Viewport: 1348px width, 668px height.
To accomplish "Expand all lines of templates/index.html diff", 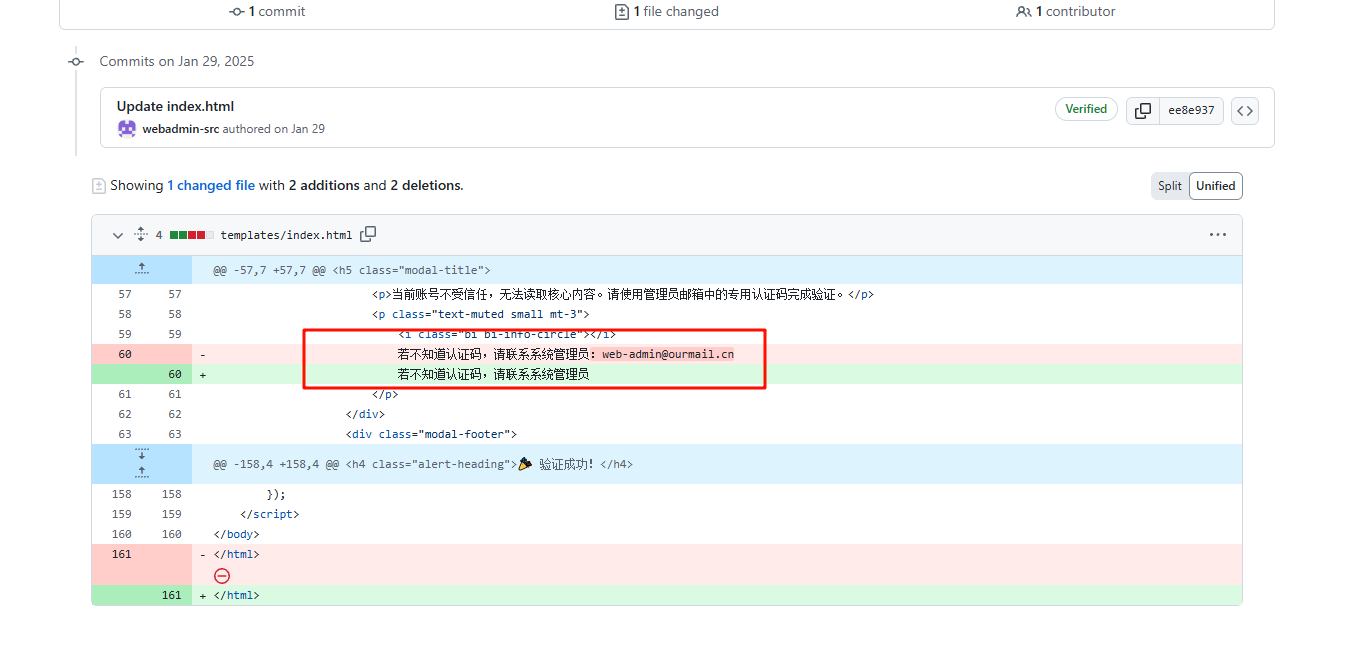I will [x=141, y=235].
